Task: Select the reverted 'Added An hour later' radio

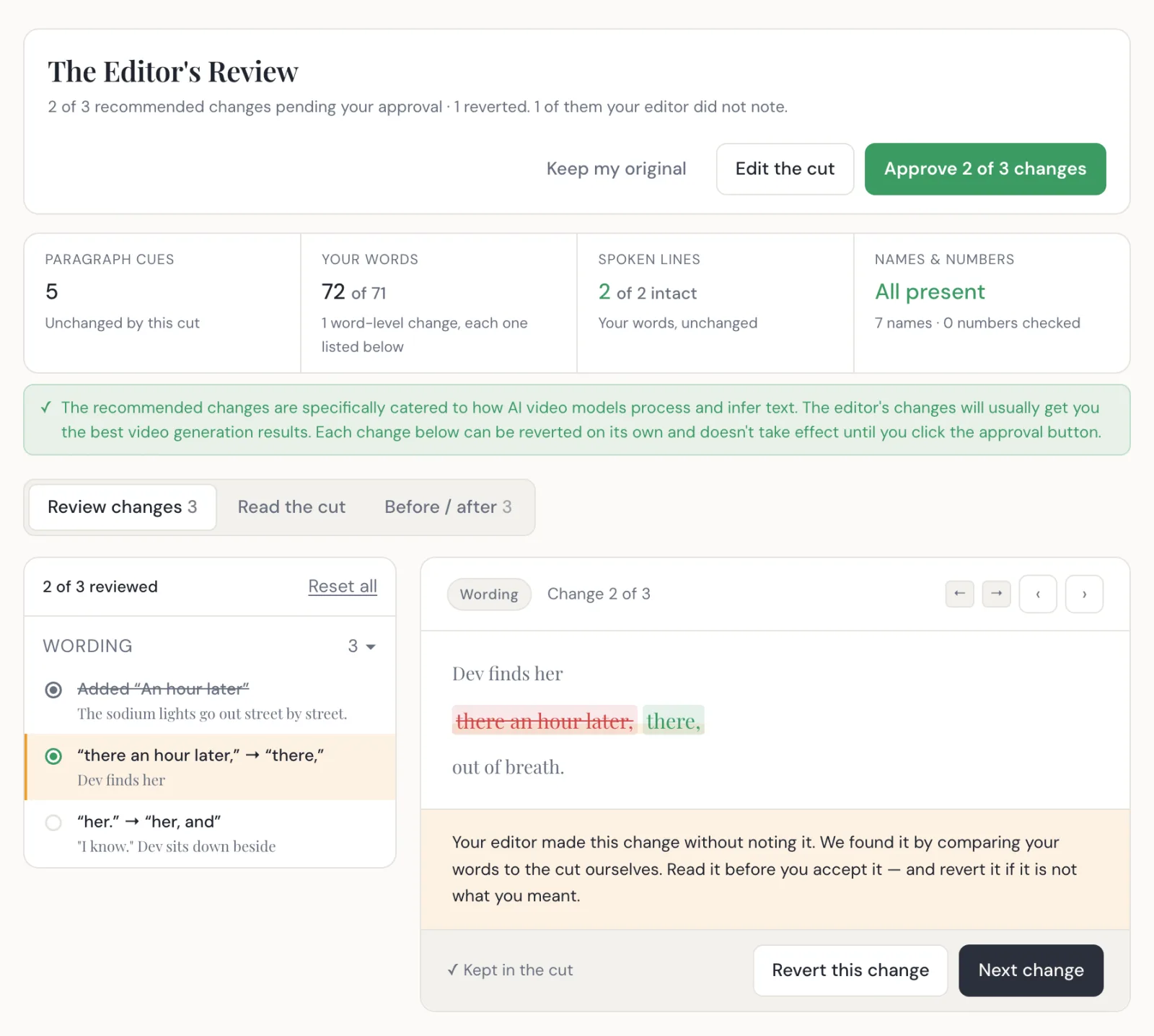Action: 53,690
